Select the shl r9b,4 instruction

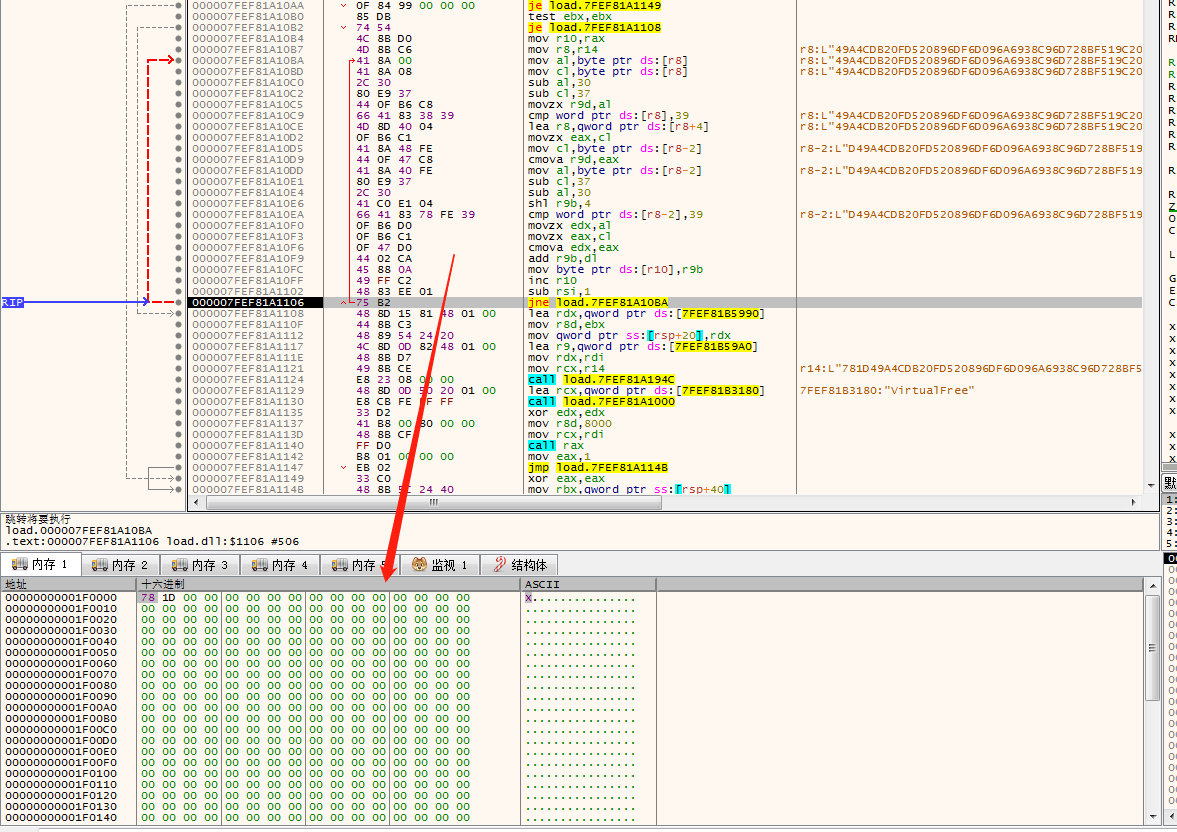point(559,203)
